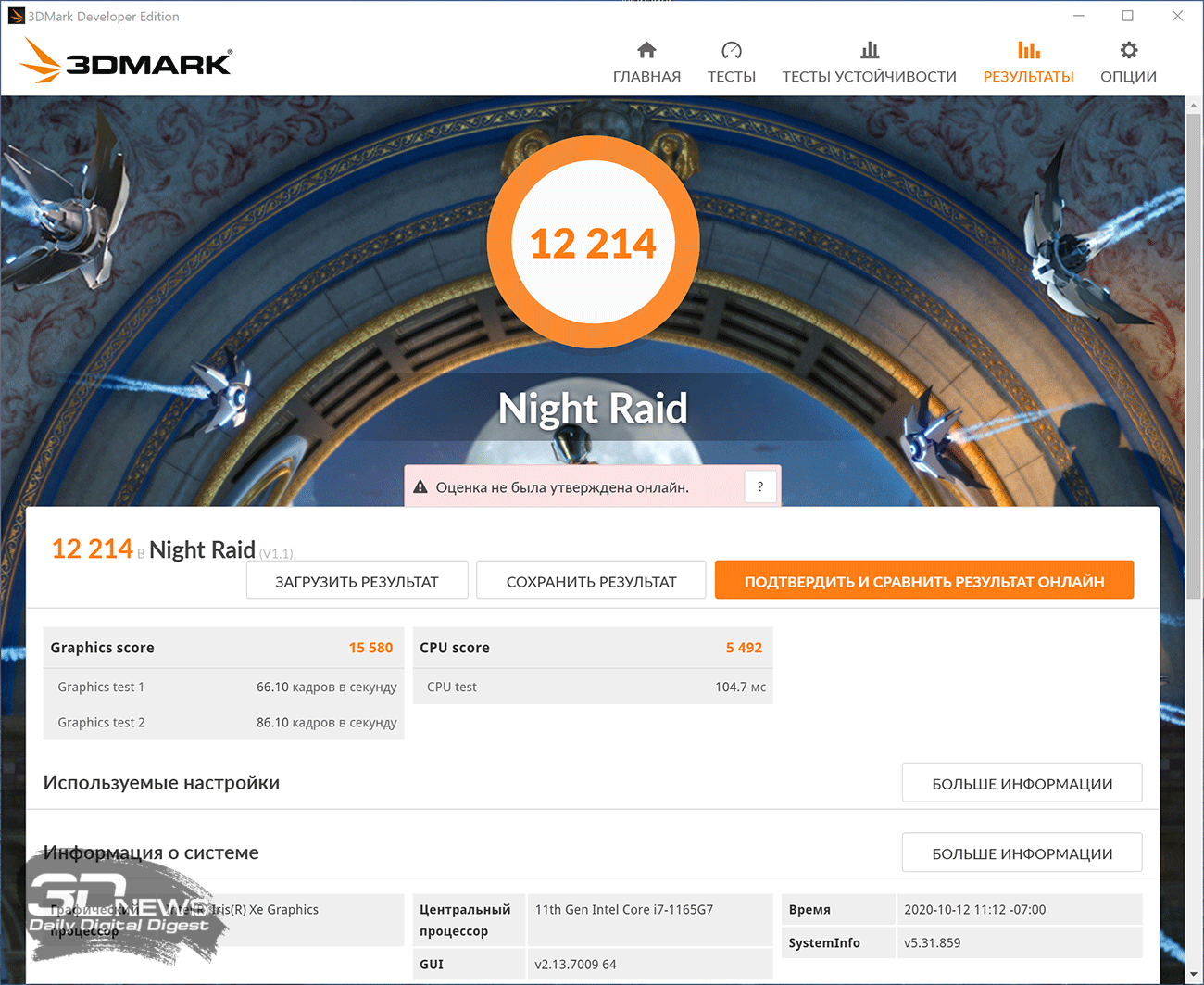
Task: Click the time value 2020-10-12 11:12 -07:00
Action: (x=974, y=909)
